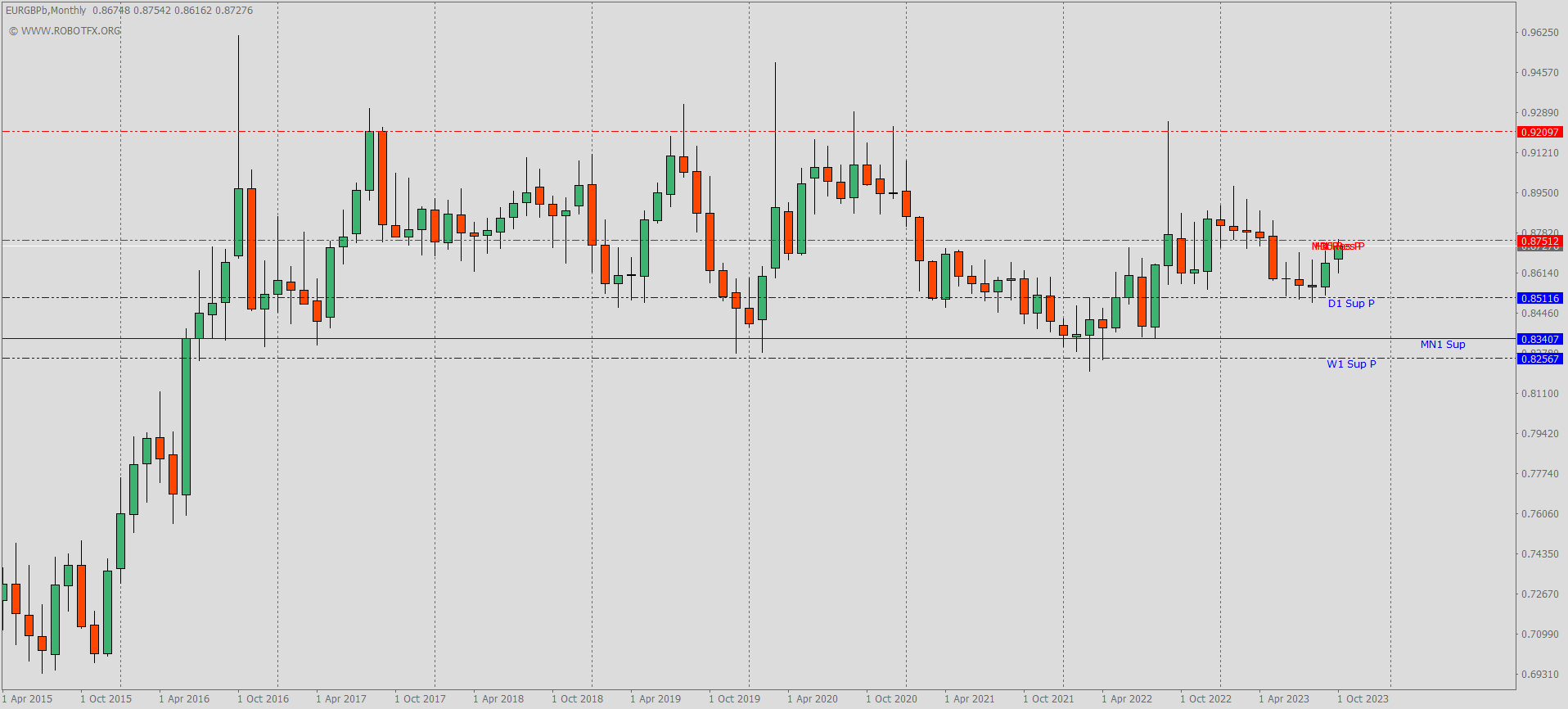Click the 1 Oct 2022 date label
This screenshot has width=1568, height=709.
[x=1205, y=699]
